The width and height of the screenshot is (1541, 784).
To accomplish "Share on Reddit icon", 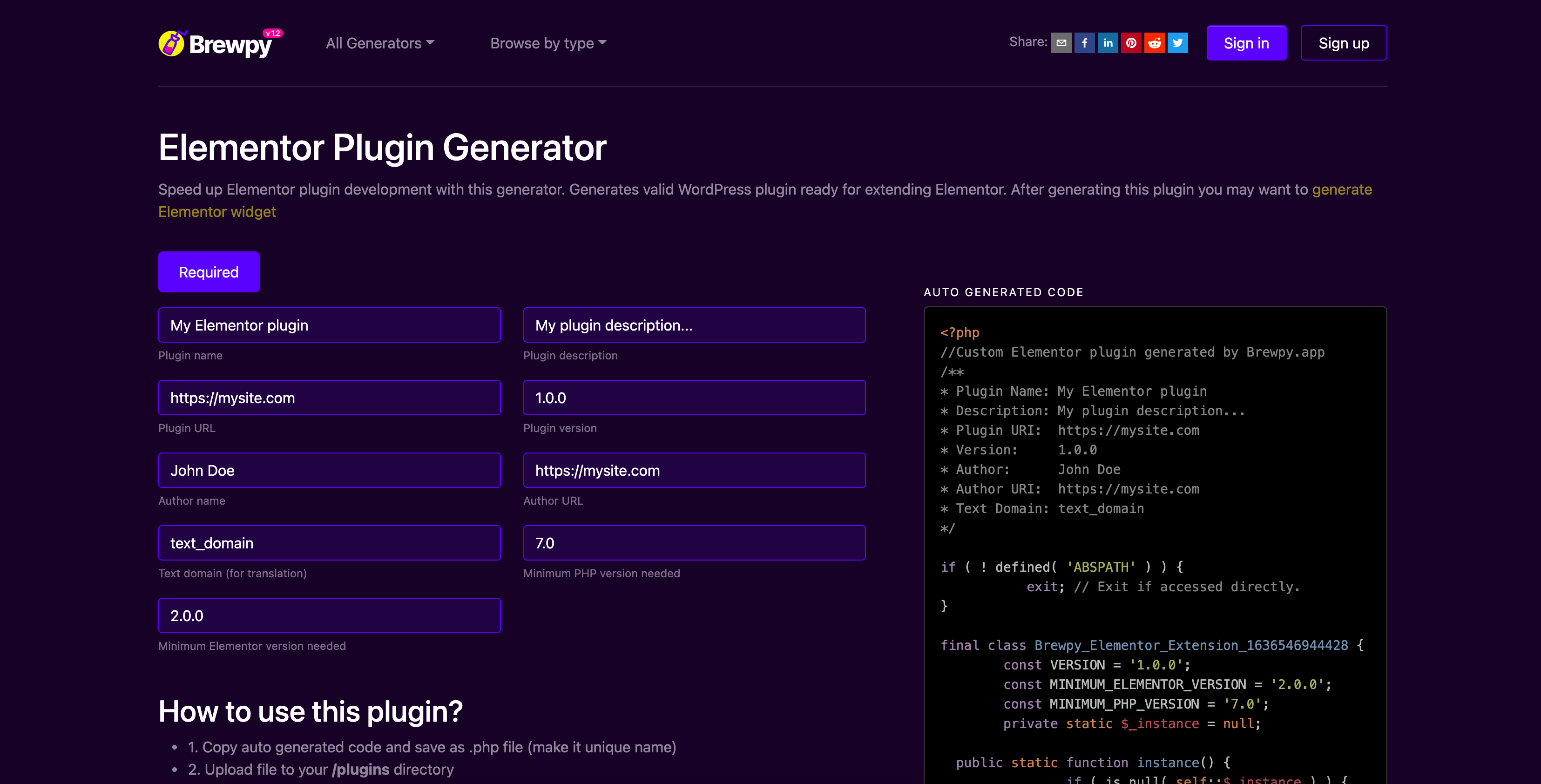I will (1155, 43).
